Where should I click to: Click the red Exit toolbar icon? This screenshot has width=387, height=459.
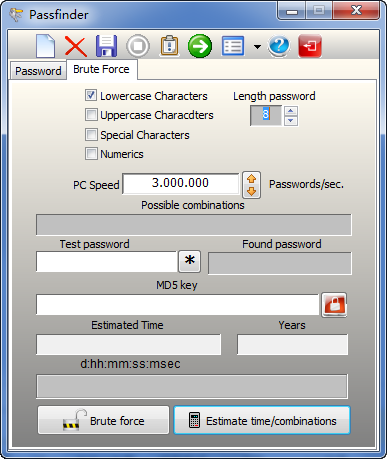coord(310,46)
